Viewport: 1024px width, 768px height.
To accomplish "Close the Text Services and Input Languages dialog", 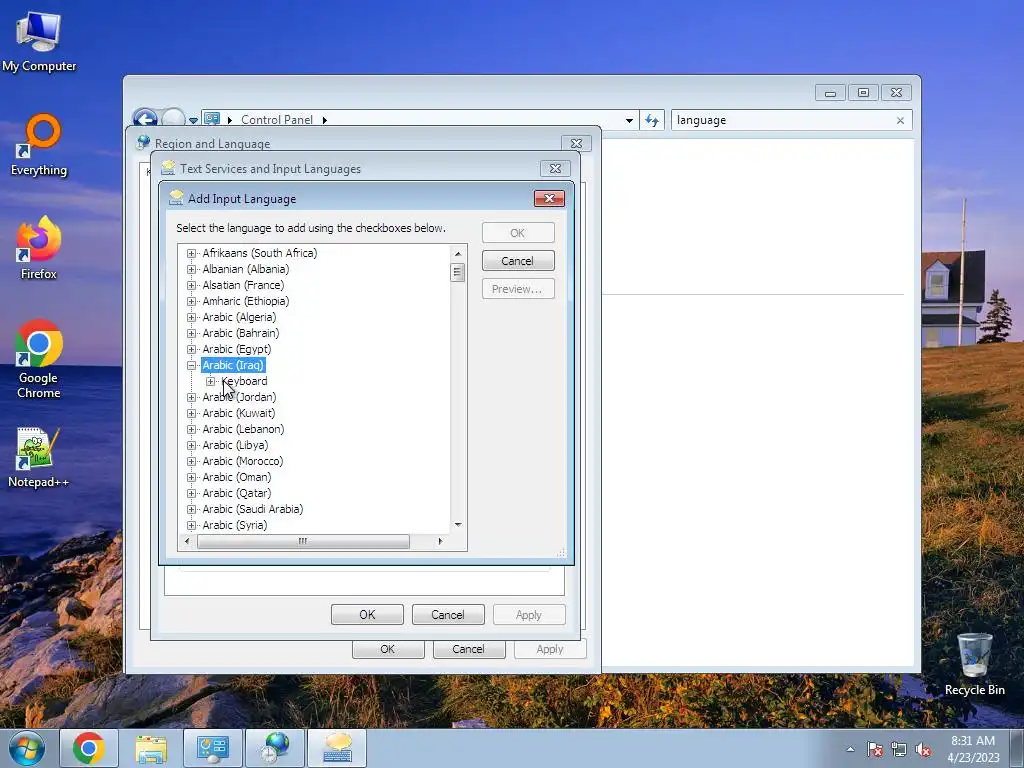I will pyautogui.click(x=555, y=168).
